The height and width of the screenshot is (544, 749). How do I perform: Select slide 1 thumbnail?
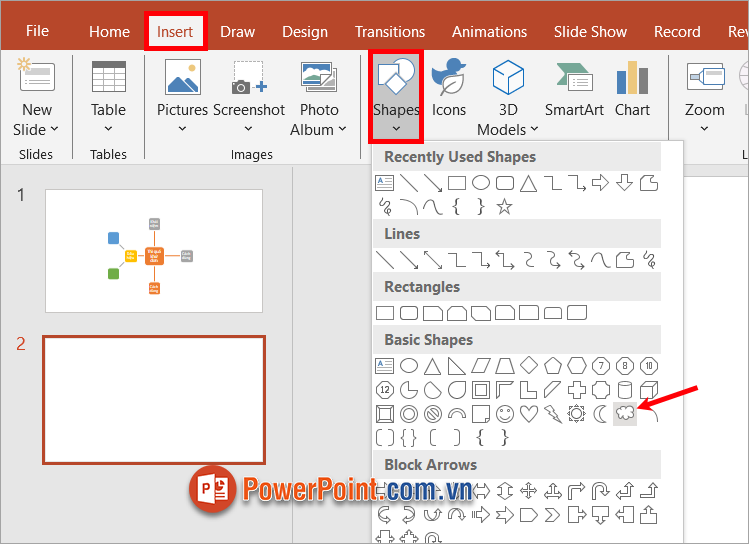point(154,251)
